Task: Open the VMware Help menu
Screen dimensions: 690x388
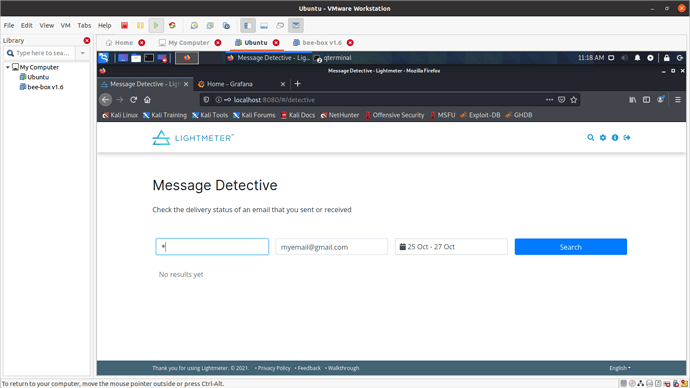Action: pyautogui.click(x=105, y=26)
